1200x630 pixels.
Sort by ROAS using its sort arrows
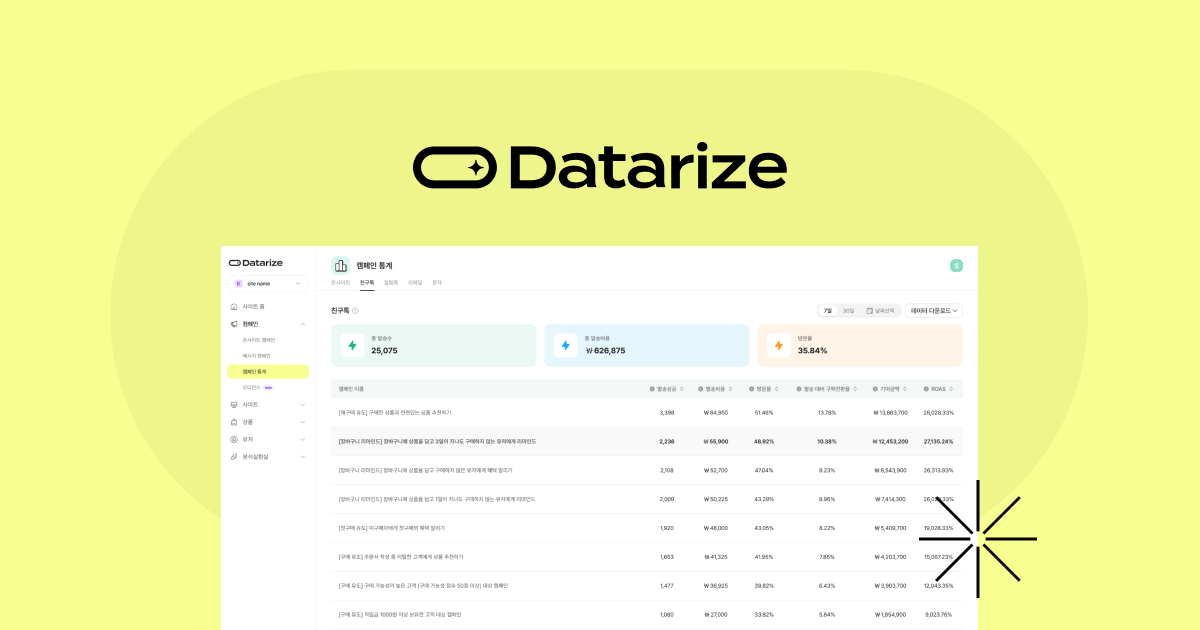(951, 388)
